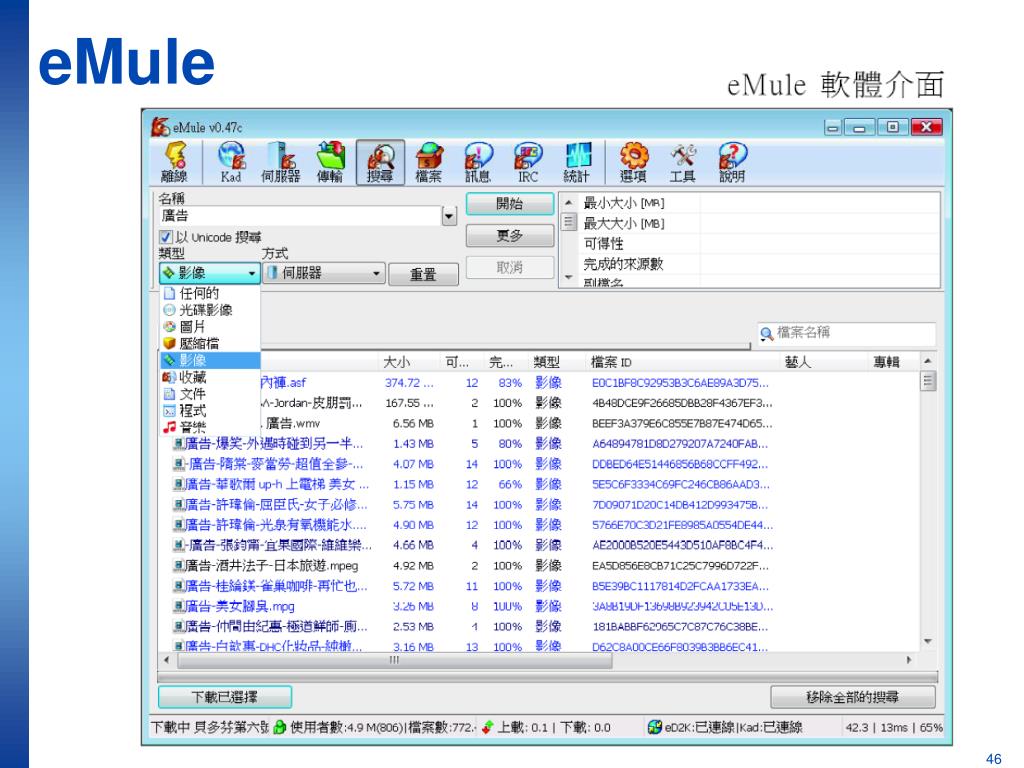Screen dimensions: 1024x768
Task: Open the 選項 options toolbar icon
Action: coord(633,162)
